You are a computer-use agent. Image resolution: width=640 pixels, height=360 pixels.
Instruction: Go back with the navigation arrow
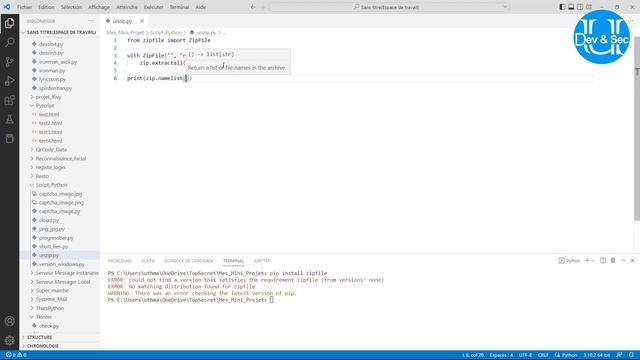pyautogui.click(x=253, y=7)
